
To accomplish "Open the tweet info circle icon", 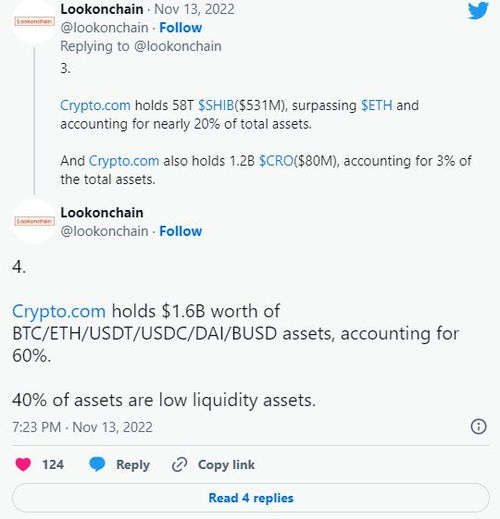I will pos(479,426).
